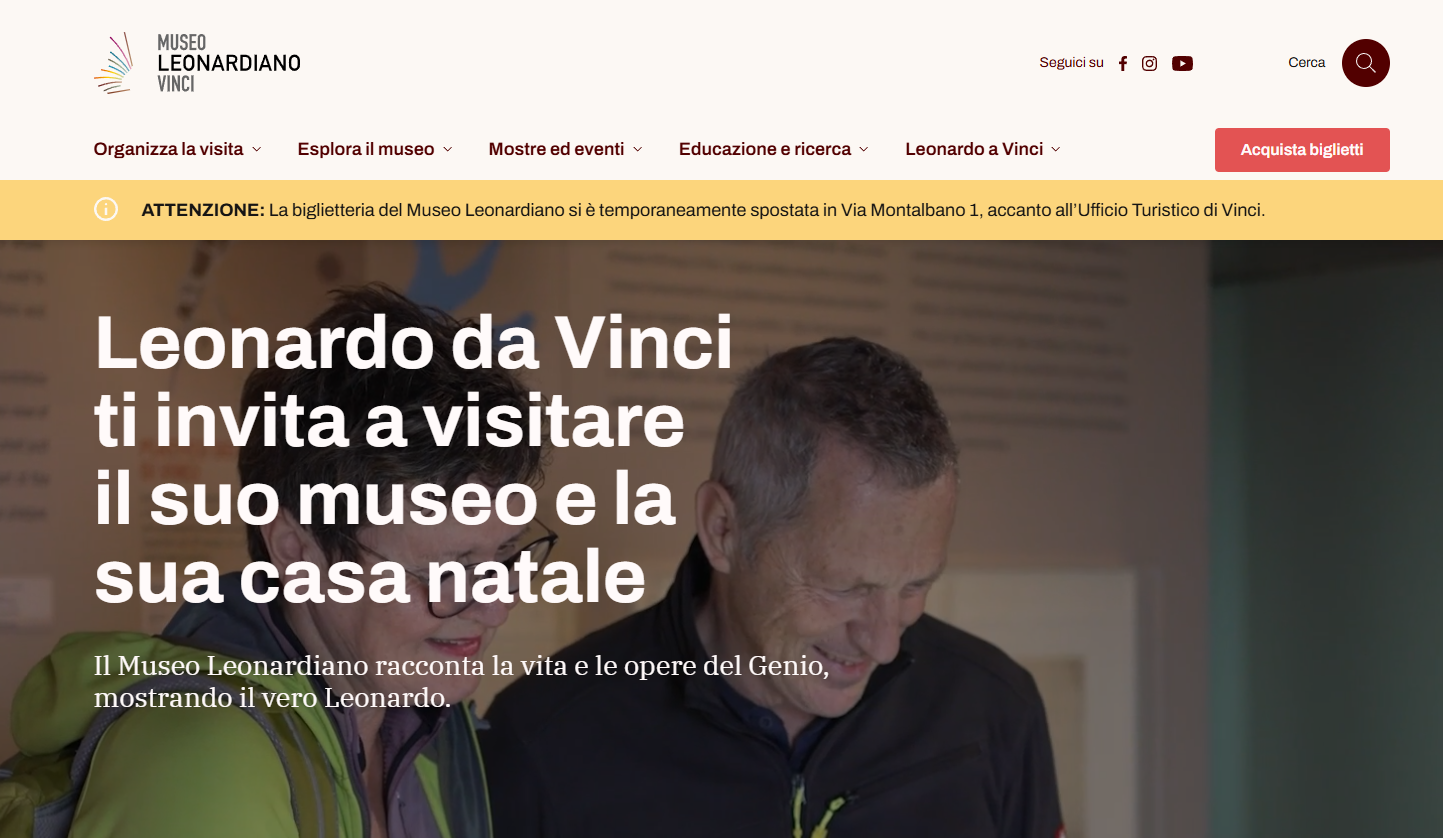Click the ATTENZIONE notice banner text
This screenshot has width=1443, height=838.
point(703,210)
